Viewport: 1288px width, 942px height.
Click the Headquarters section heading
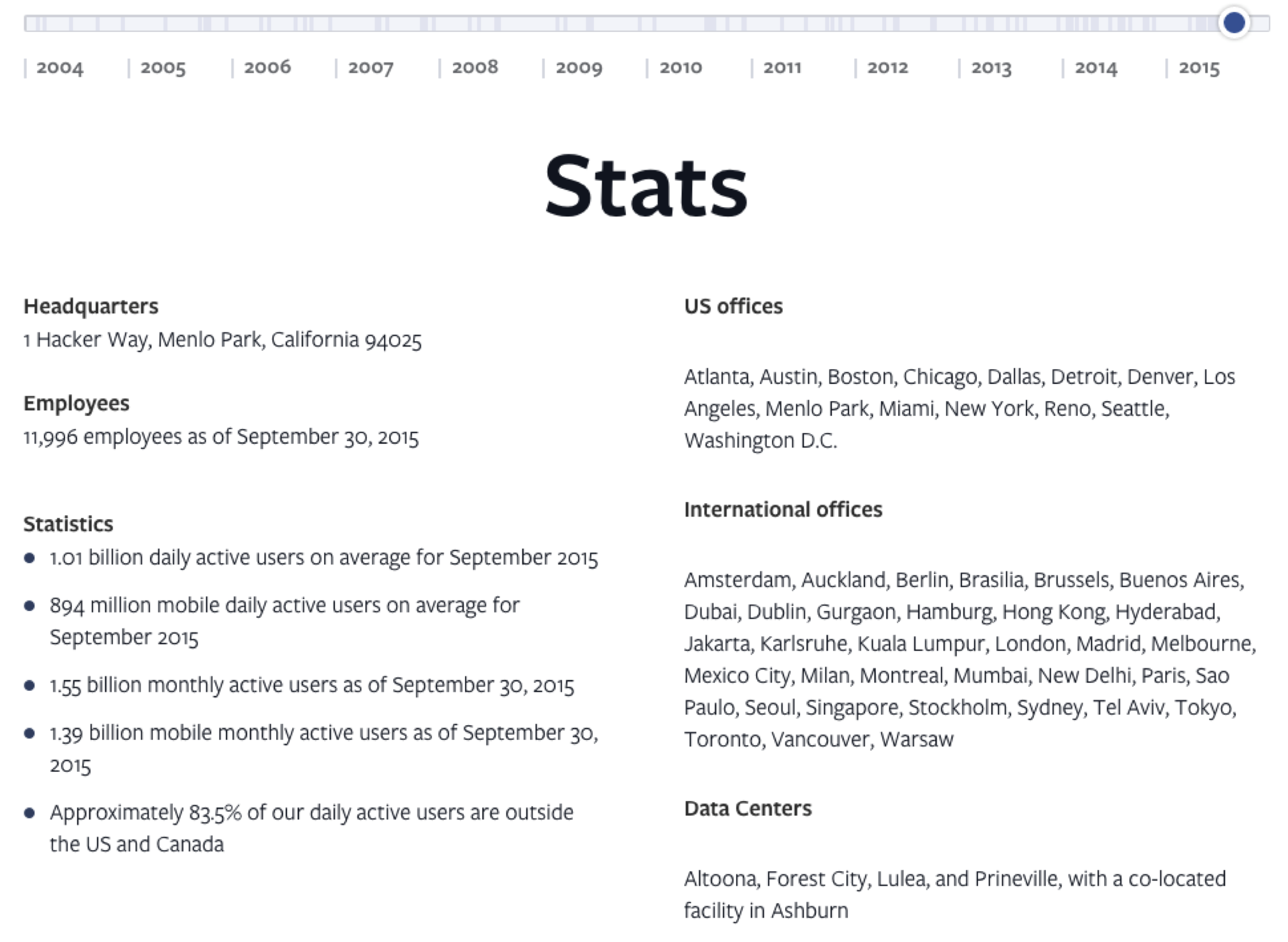(x=91, y=306)
